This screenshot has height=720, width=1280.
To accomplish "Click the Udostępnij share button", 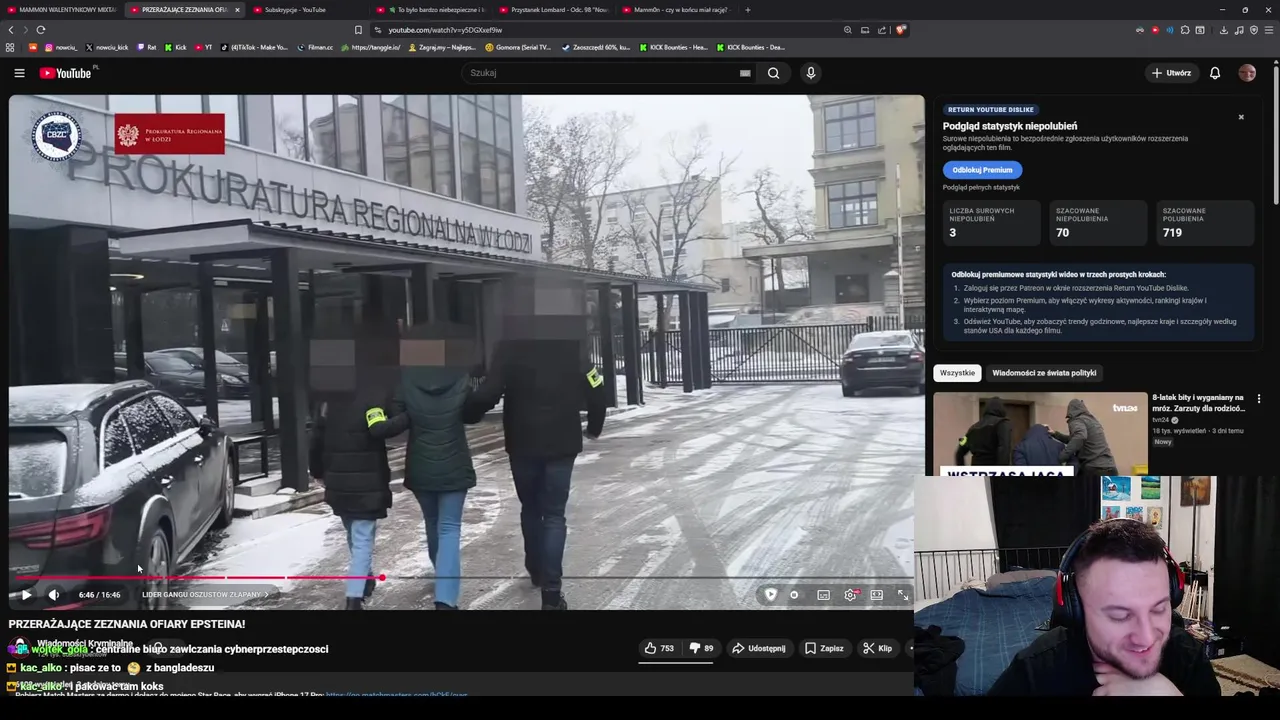I will click(x=759, y=648).
